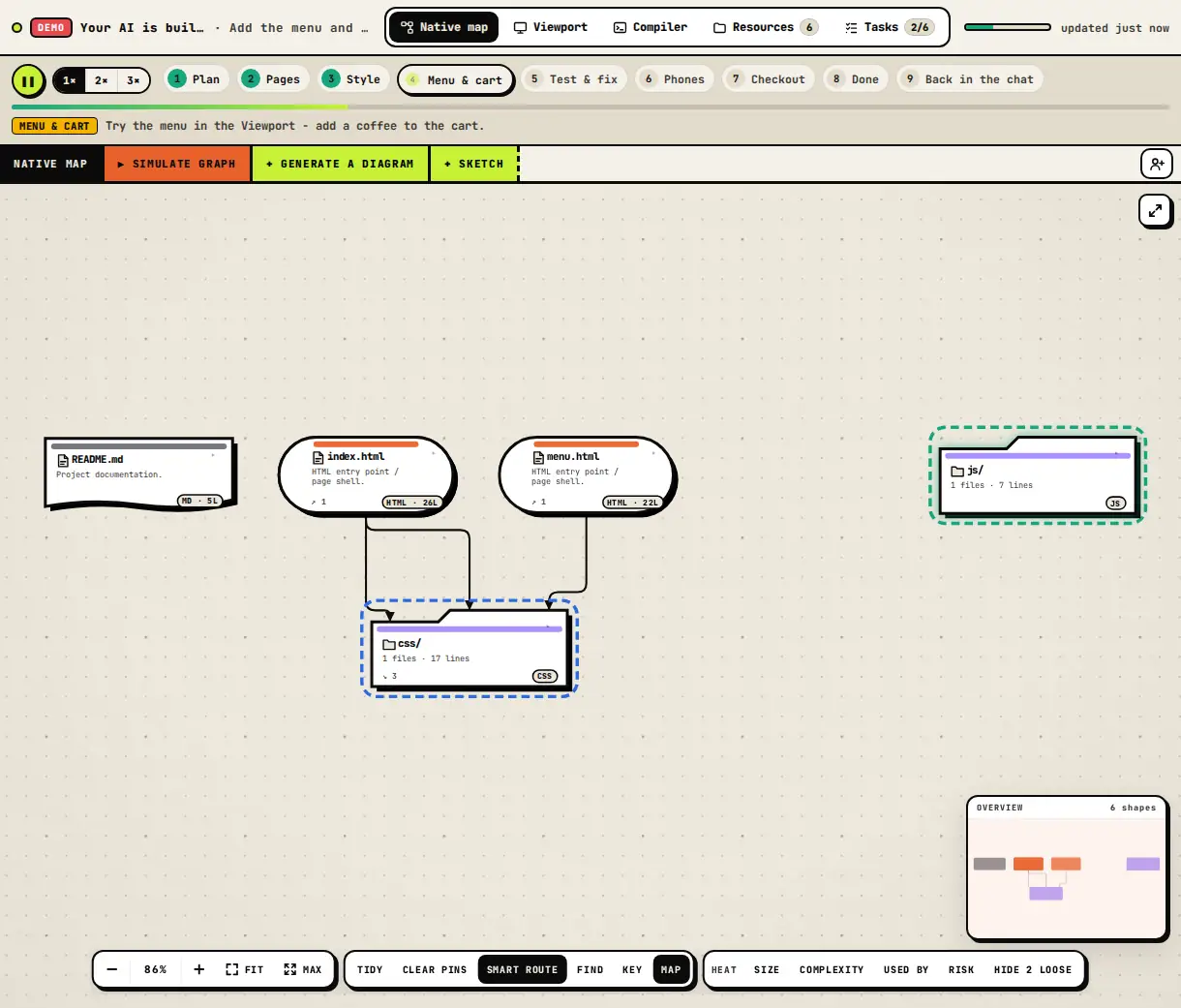Click Simulate Graph button
Screen dimensions: 1181x1008
point(177,164)
